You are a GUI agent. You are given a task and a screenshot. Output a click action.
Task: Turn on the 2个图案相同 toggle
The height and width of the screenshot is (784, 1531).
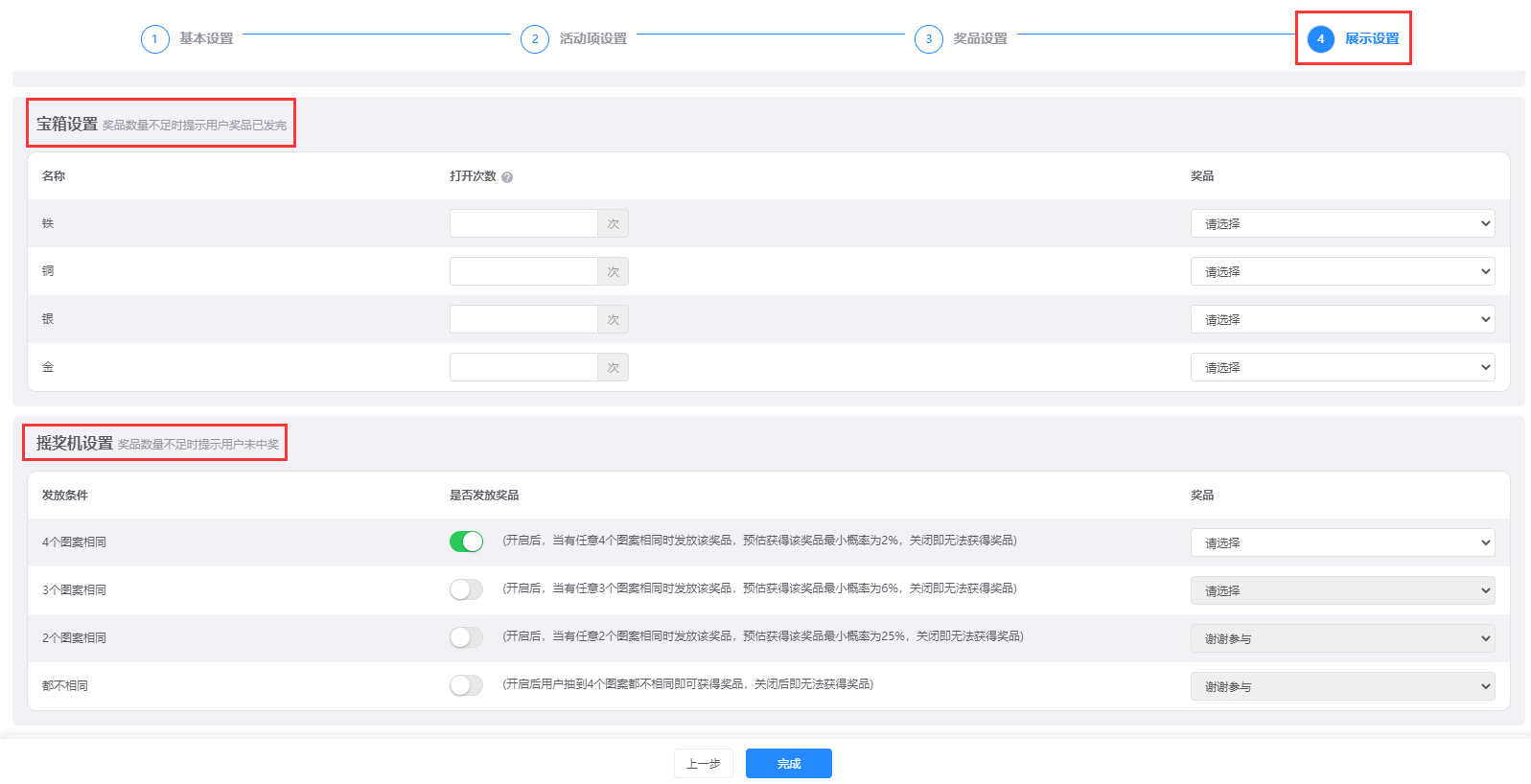(x=466, y=637)
